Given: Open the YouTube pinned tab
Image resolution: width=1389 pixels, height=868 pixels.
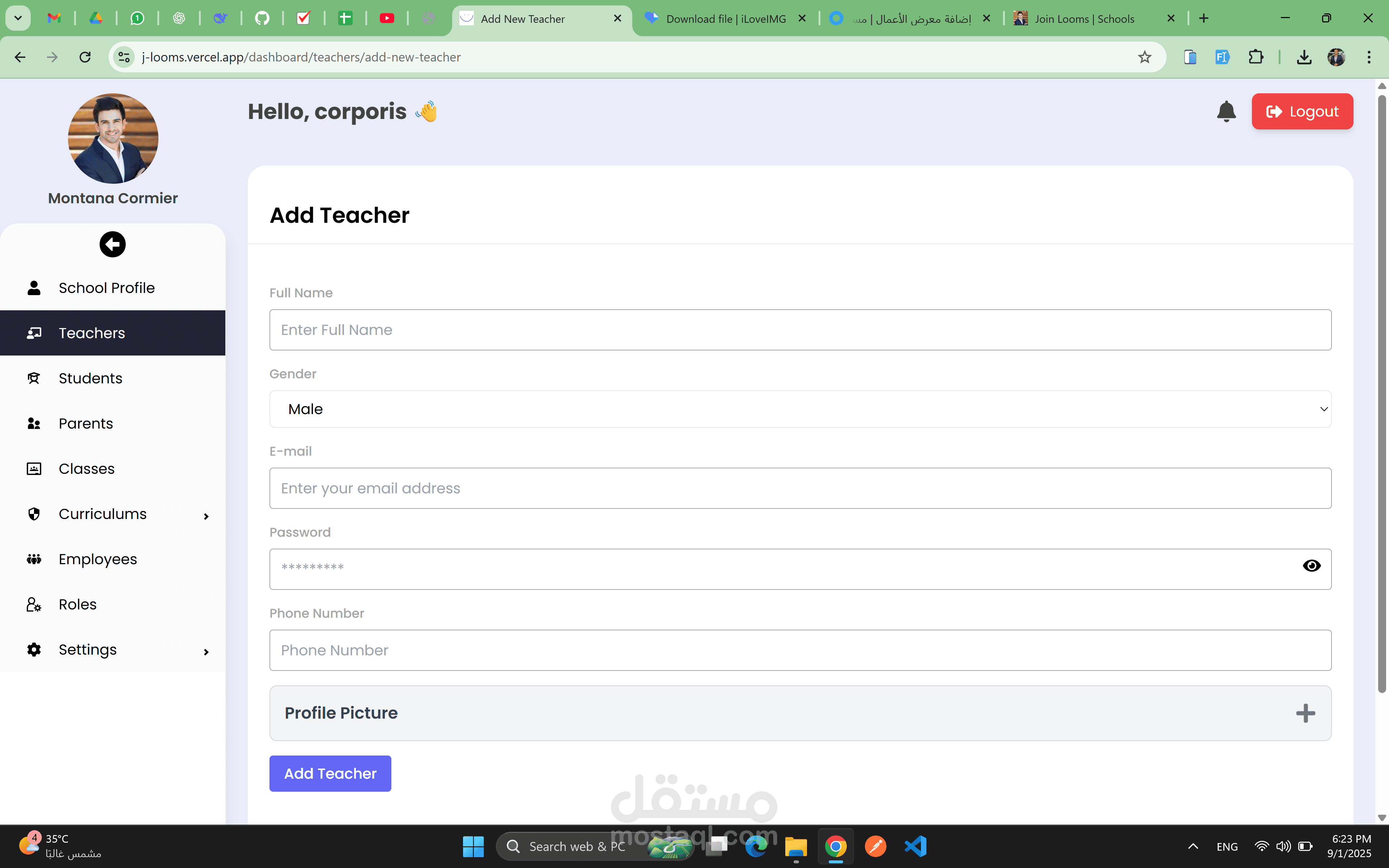Looking at the screenshot, I should pyautogui.click(x=387, y=18).
